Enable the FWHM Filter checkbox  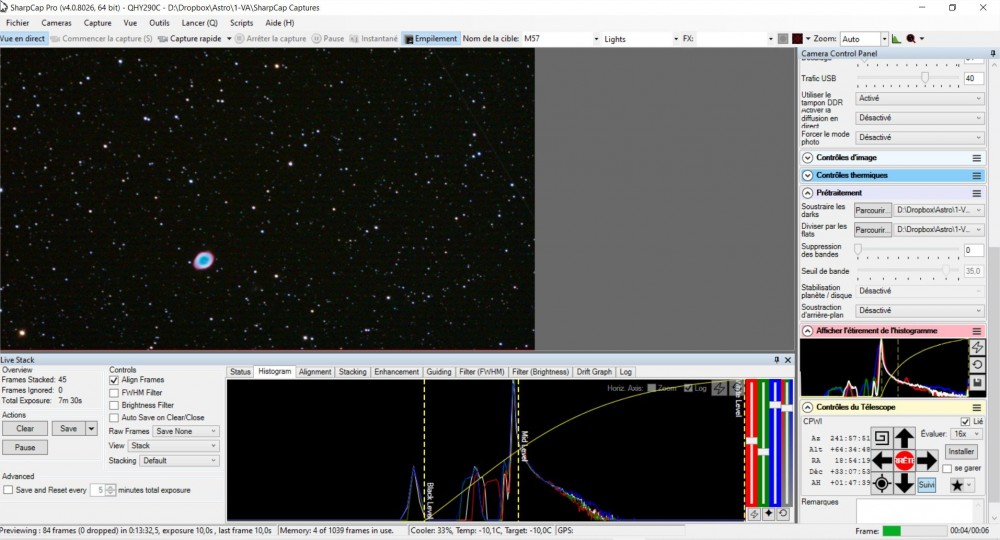(114, 393)
